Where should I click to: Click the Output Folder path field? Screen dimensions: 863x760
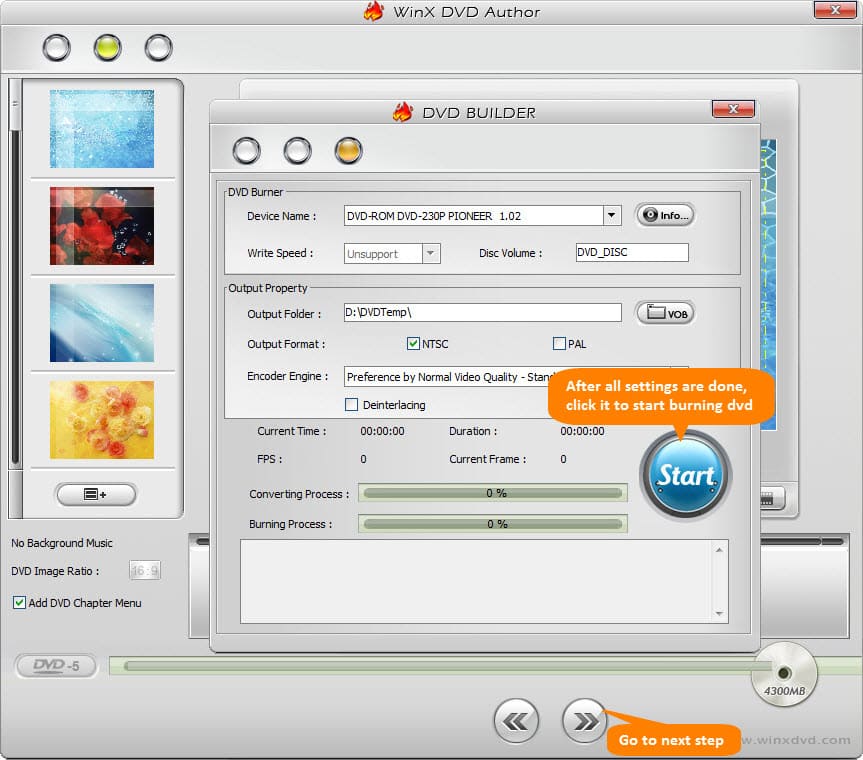point(483,313)
